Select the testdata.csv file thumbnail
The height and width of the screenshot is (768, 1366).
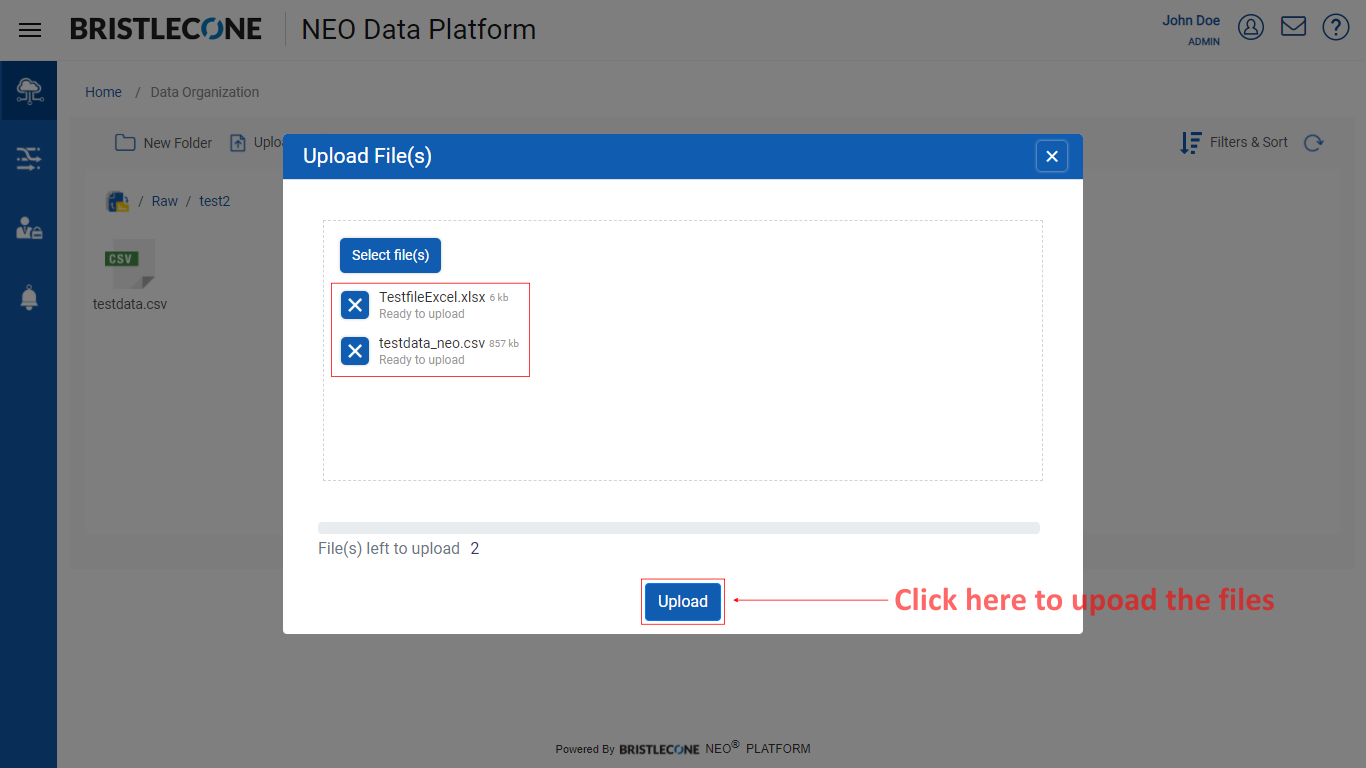129,264
